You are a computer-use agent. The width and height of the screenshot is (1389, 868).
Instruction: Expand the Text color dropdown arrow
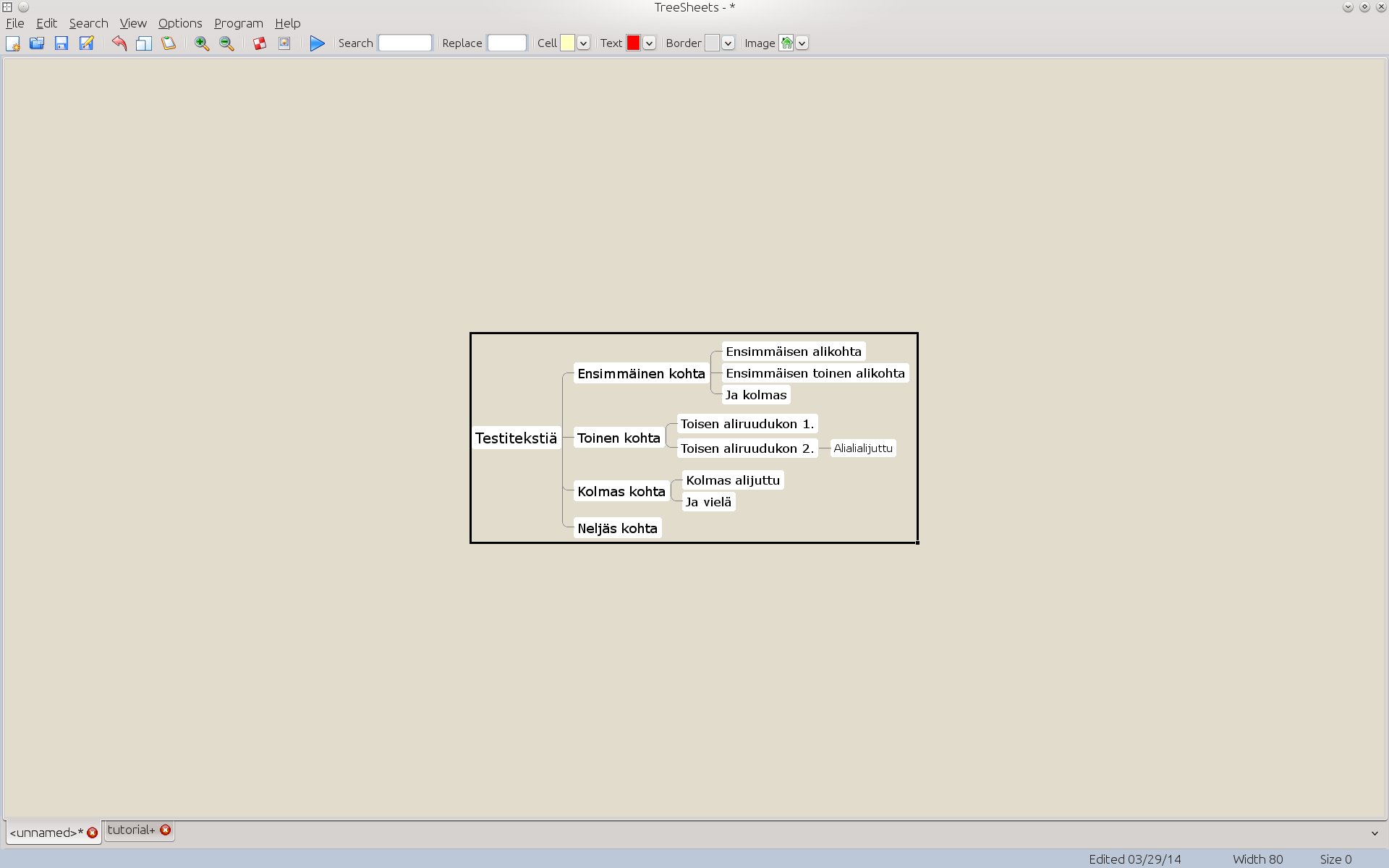650,43
